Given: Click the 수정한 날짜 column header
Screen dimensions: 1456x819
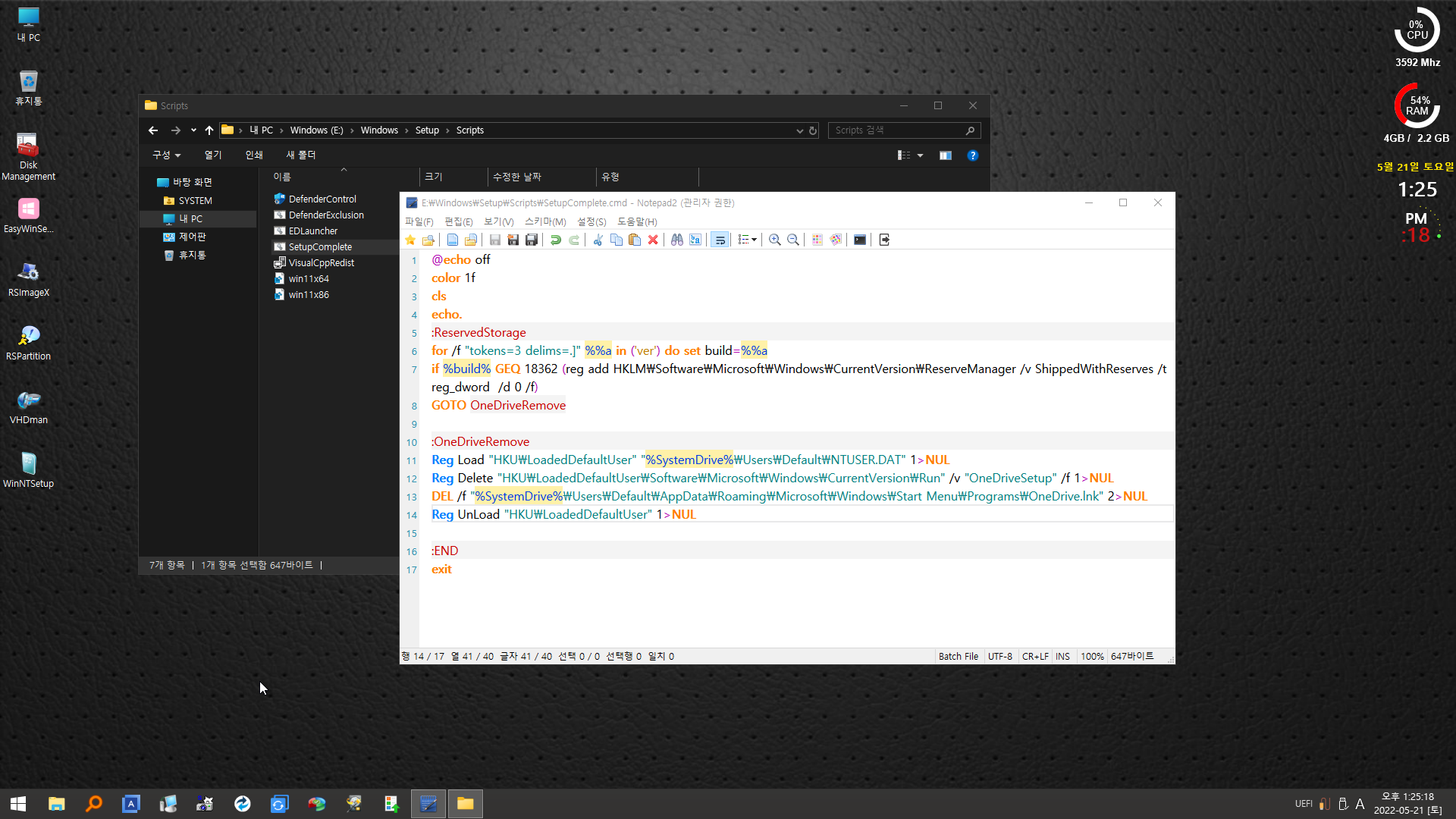Looking at the screenshot, I should point(541,177).
